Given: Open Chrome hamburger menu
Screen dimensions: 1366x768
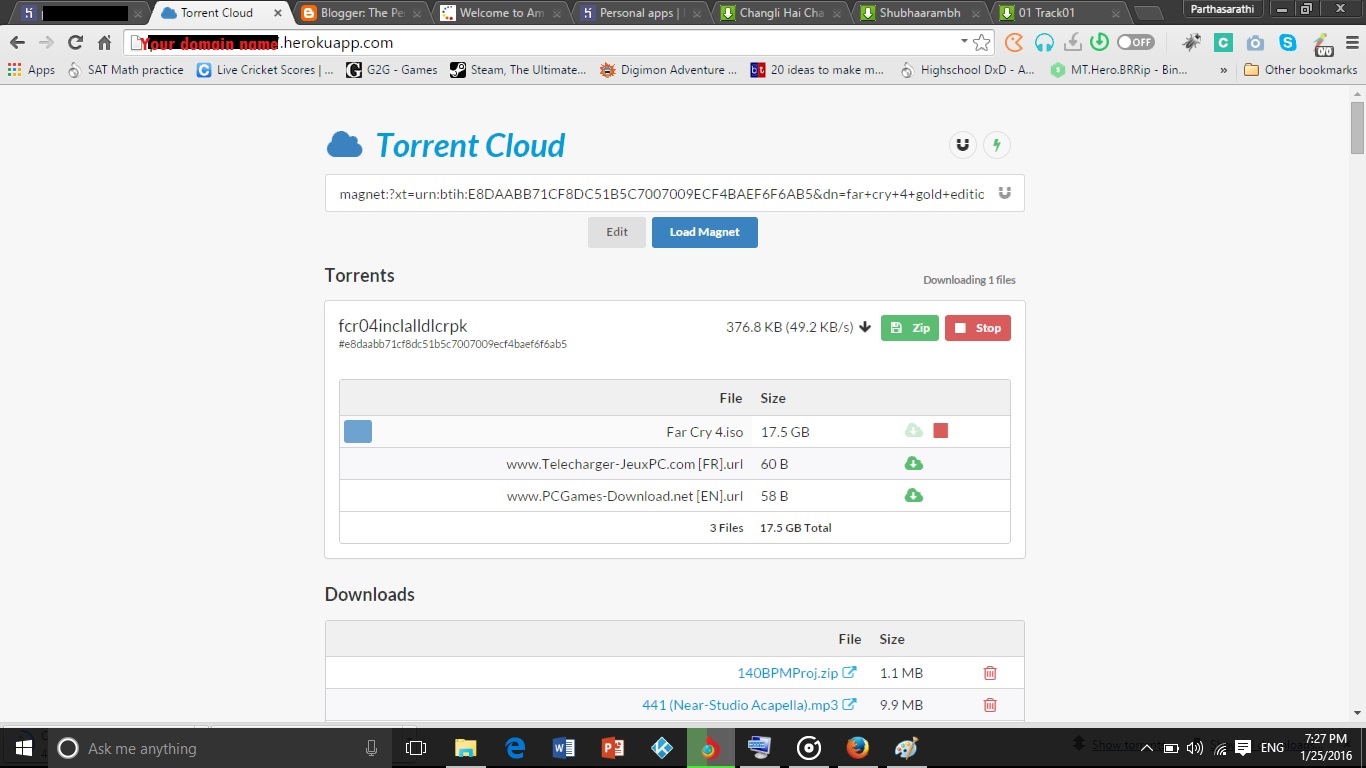Looking at the screenshot, I should 1351,42.
